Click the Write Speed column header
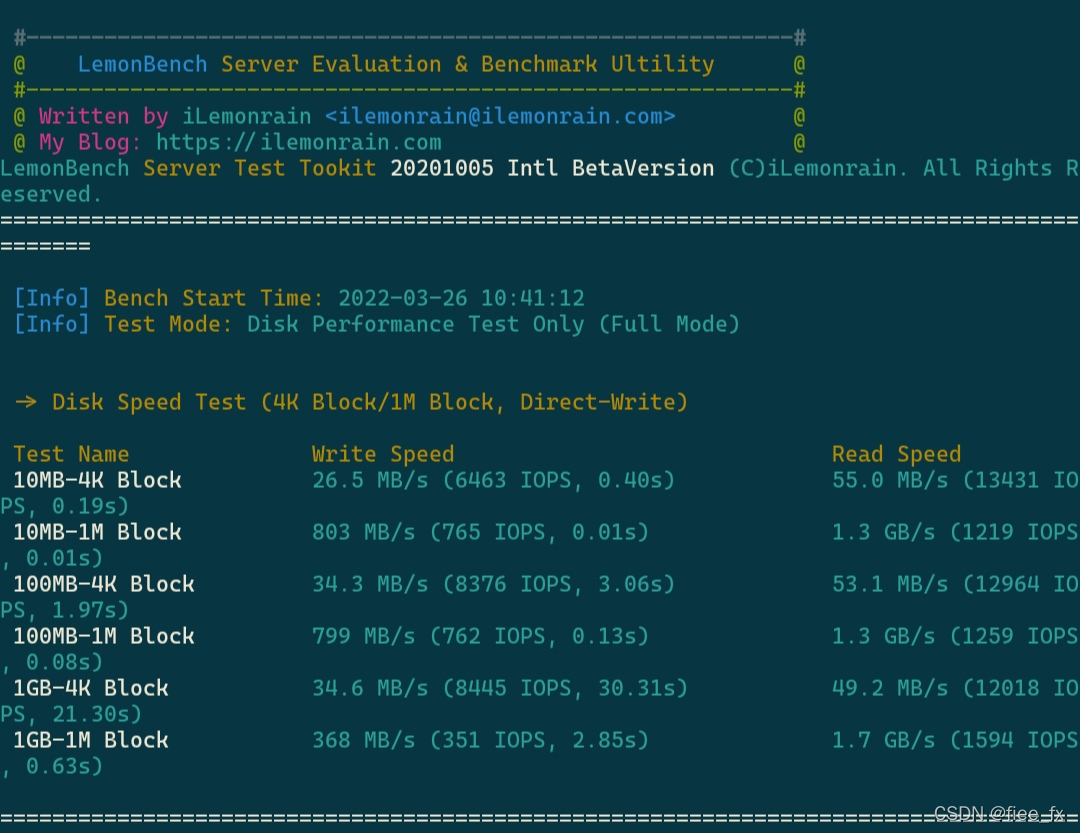The height and width of the screenshot is (833, 1080). tap(383, 454)
